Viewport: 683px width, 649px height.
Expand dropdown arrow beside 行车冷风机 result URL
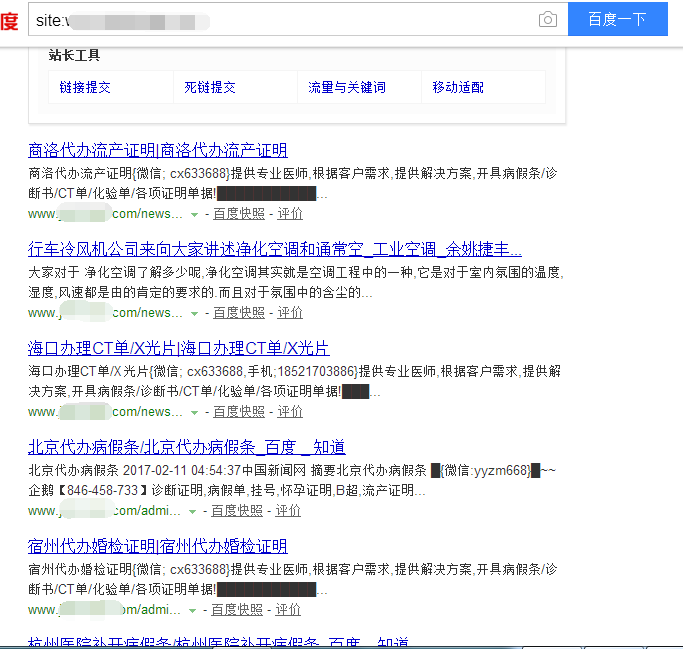pyautogui.click(x=194, y=313)
